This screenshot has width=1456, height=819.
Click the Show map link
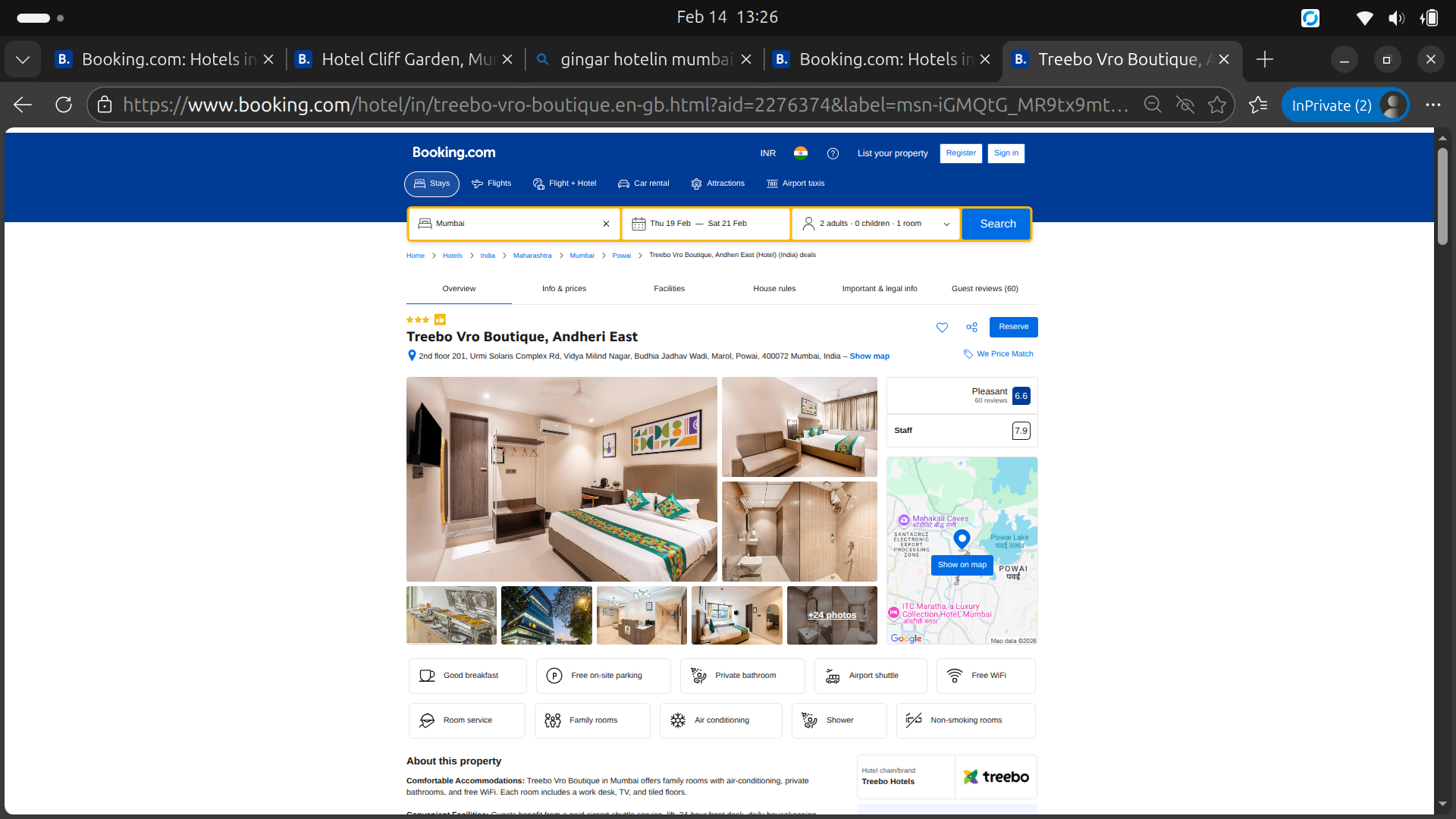869,356
